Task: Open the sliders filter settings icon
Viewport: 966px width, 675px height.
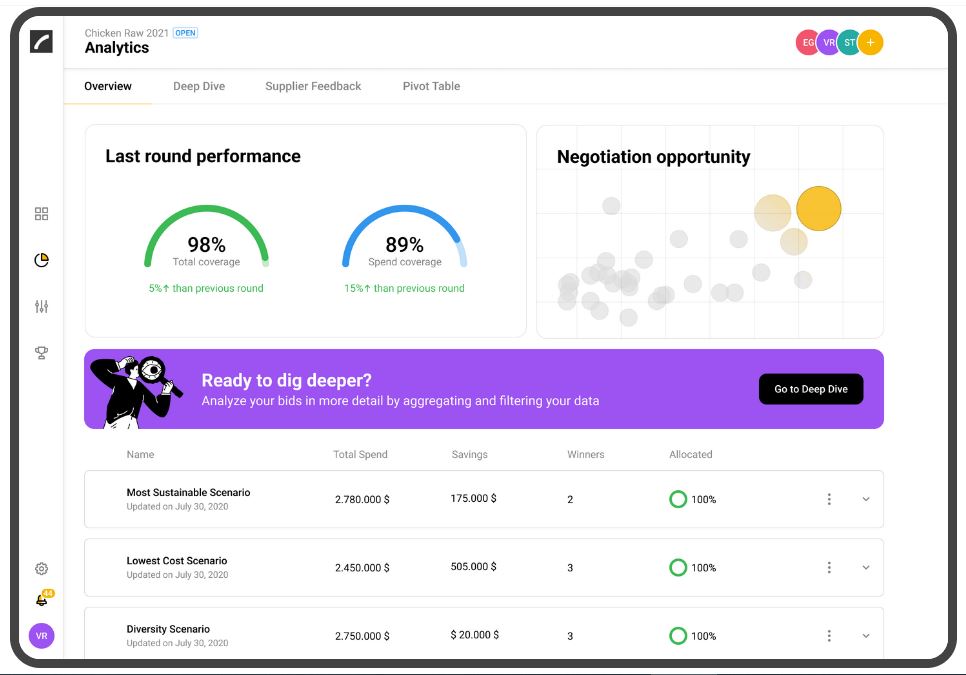Action: [41, 306]
